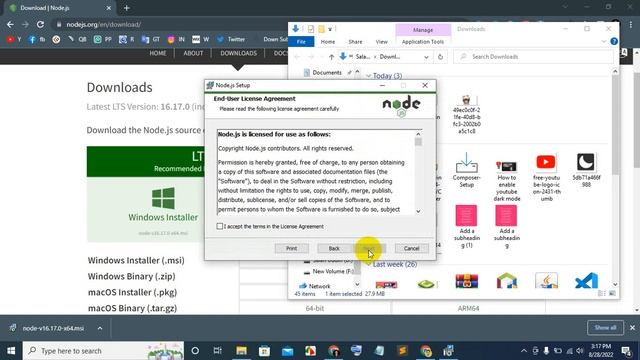Image resolution: width=640 pixels, height=360 pixels.
Task: Click Chrome's back navigation arrow
Action: click(x=10, y=24)
